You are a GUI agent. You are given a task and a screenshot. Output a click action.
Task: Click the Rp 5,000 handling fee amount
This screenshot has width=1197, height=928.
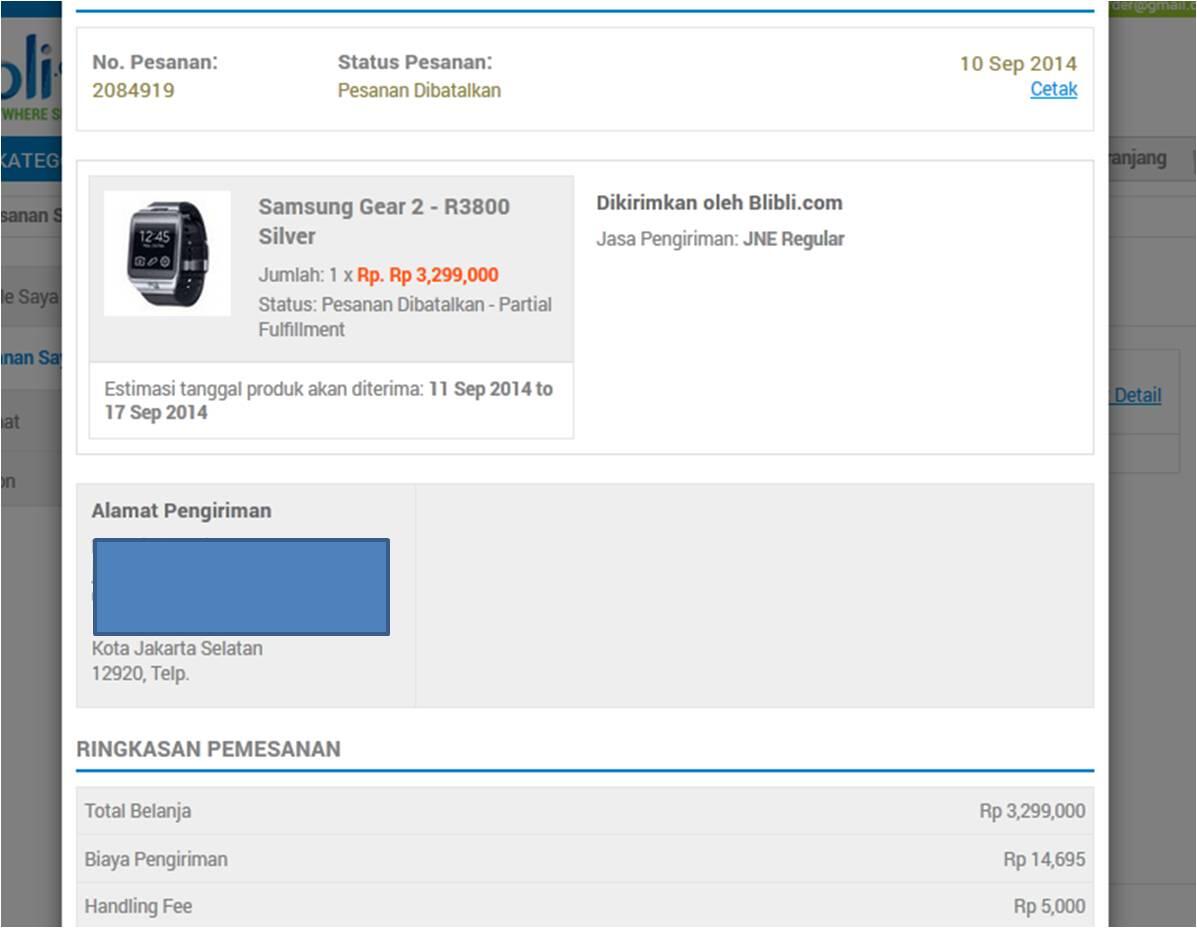tap(1050, 907)
